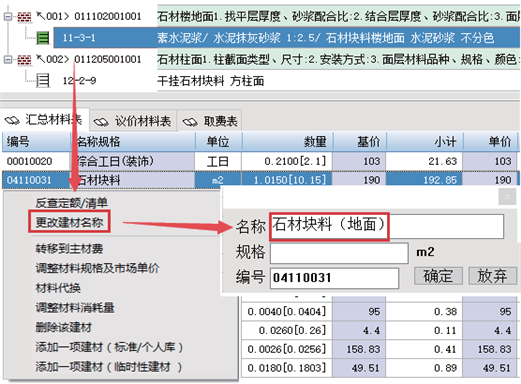Click the 单价 column header
The height and width of the screenshot is (384, 521).
coord(490,142)
